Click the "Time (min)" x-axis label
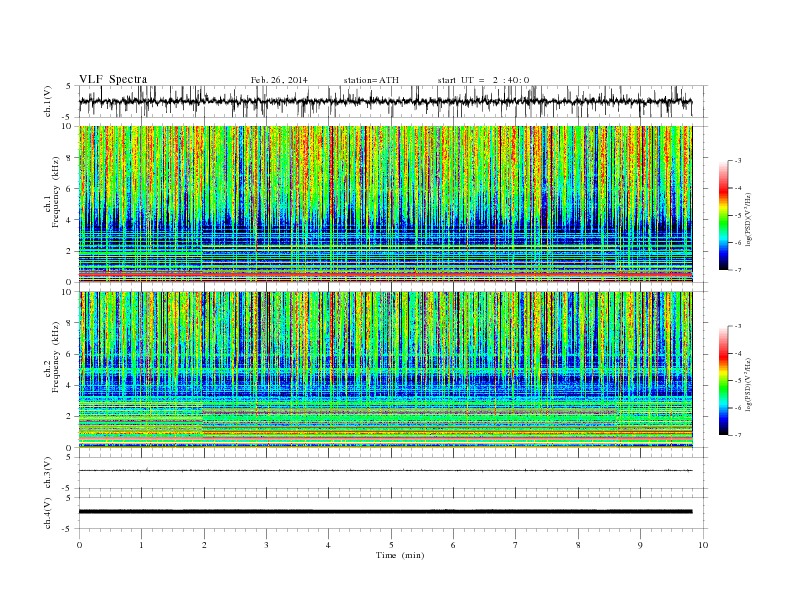The image size is (792, 612). 400,555
